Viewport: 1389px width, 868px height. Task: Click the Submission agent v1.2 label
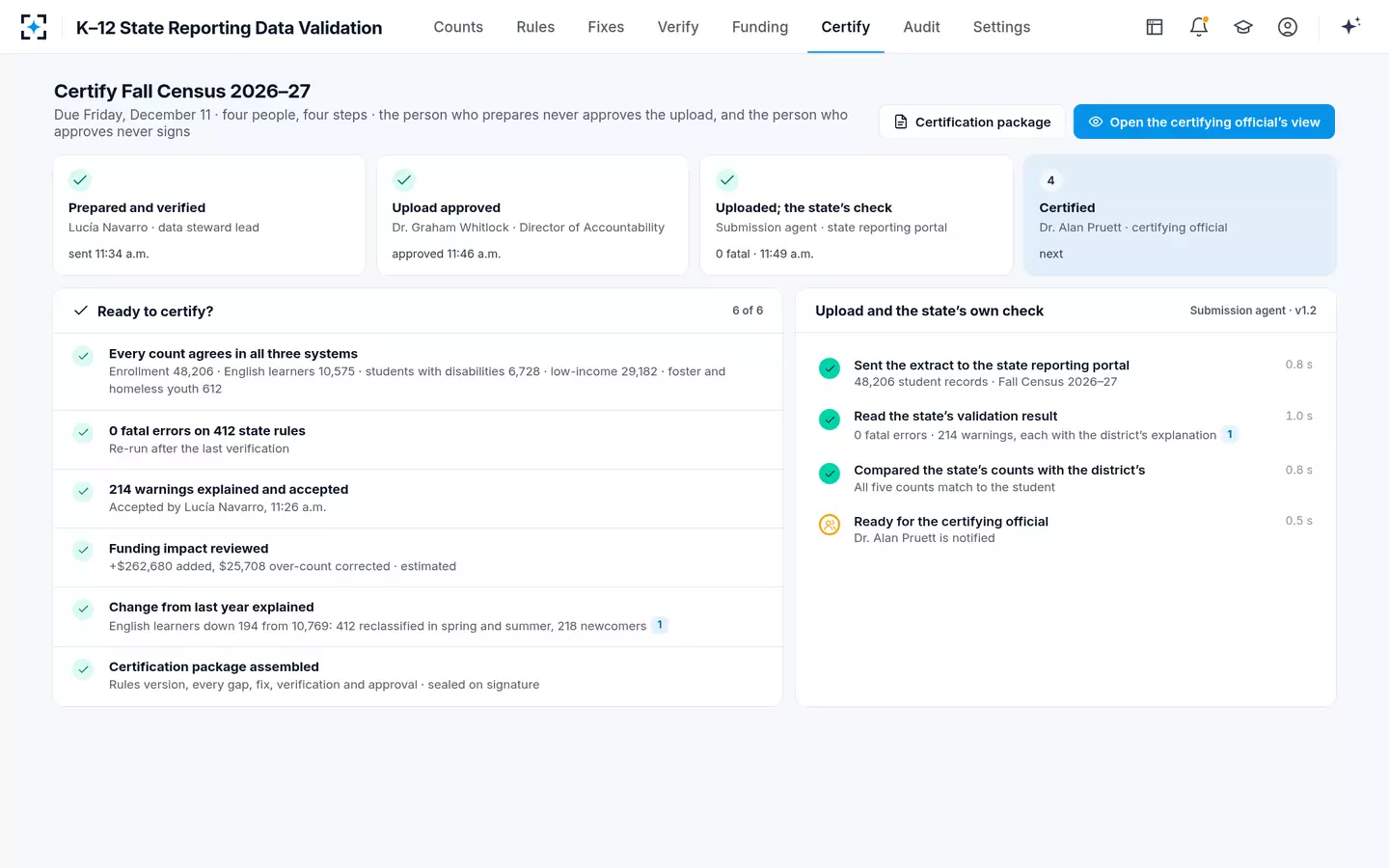pos(1253,311)
